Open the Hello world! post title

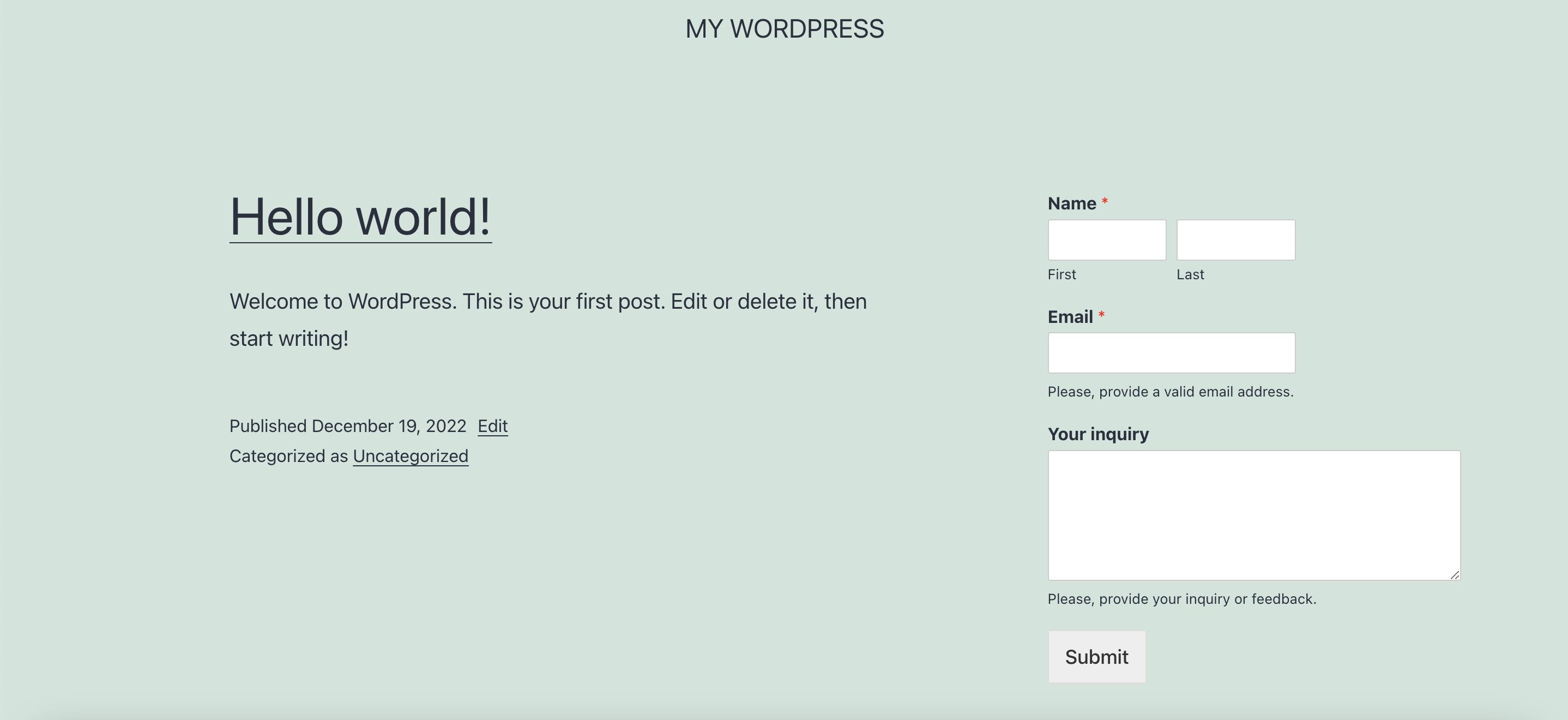360,218
